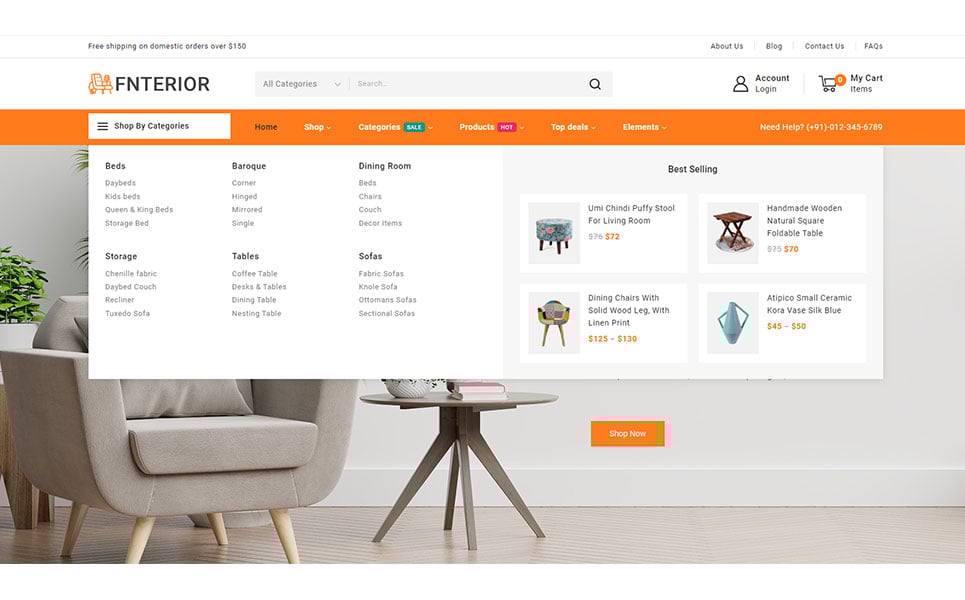Go to the Home menu item
965x600 pixels.
point(266,127)
